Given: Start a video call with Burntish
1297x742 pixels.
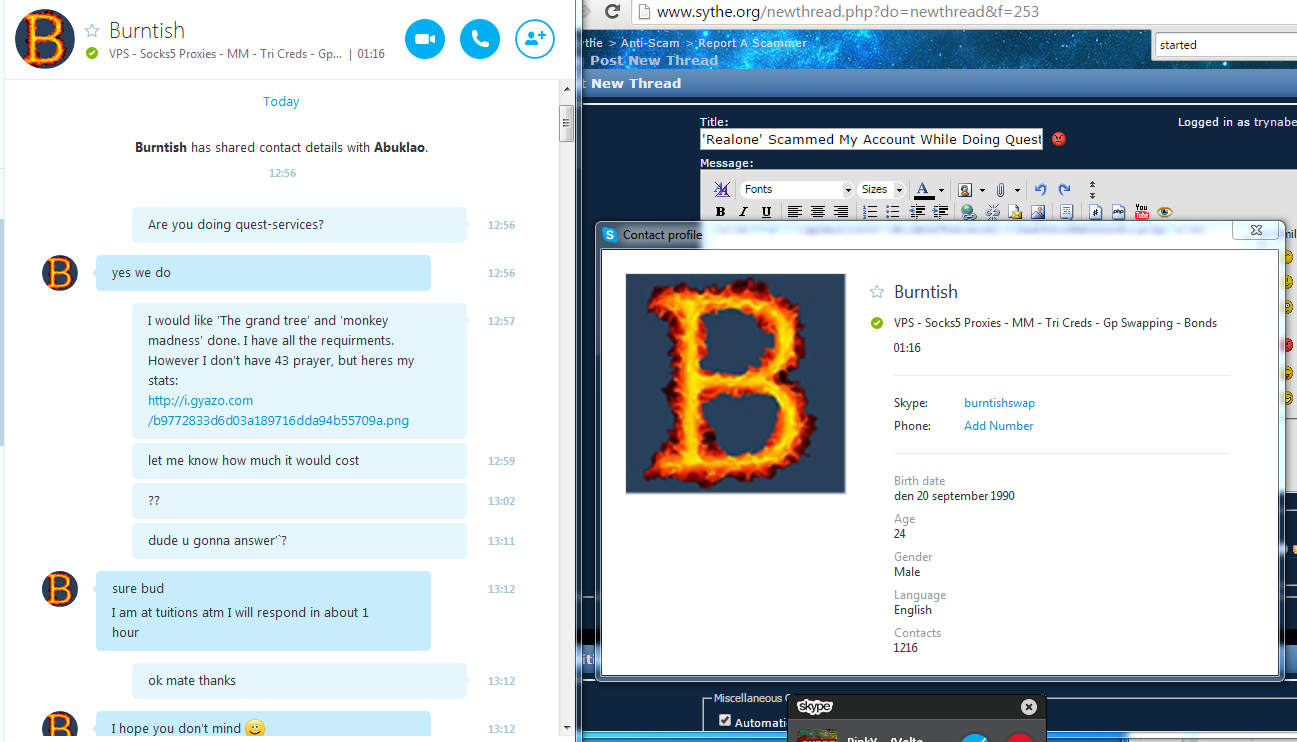Looking at the screenshot, I should coord(425,39).
